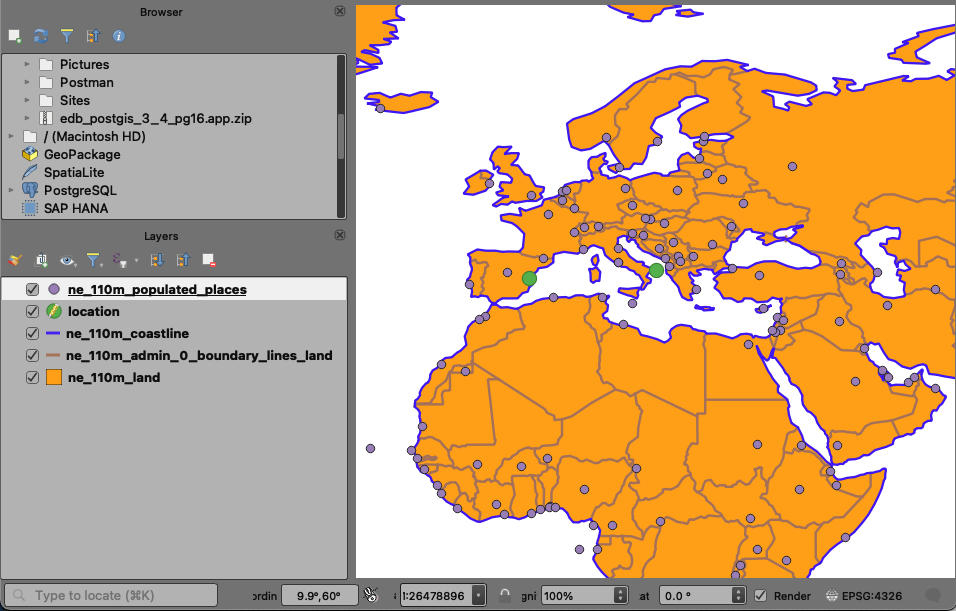Select the ne_110m_admin_0_boundary_lines_land layer name

click(199, 355)
